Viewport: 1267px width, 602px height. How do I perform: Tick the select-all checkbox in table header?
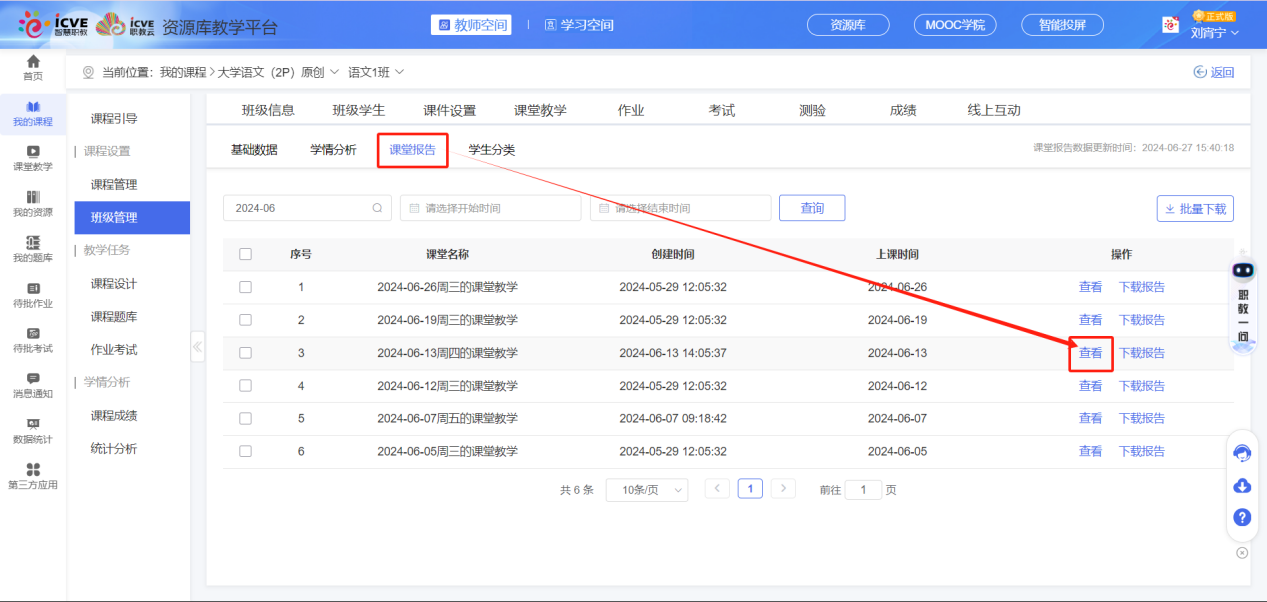tap(245, 254)
